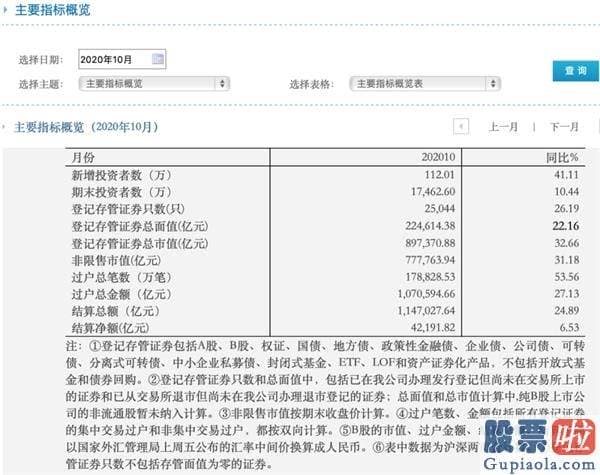Click the year-on-year value 10.44
This screenshot has width=600, height=475.
point(567,192)
